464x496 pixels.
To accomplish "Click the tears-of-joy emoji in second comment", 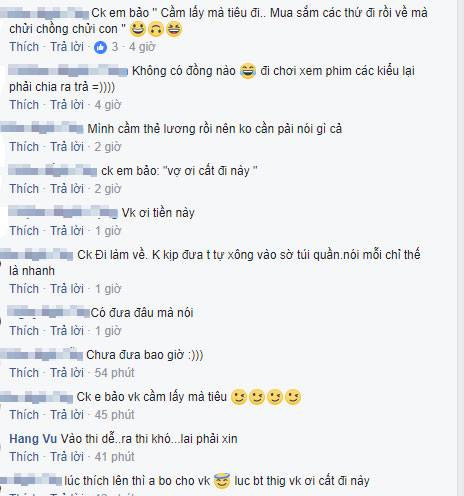I will pos(248,71).
